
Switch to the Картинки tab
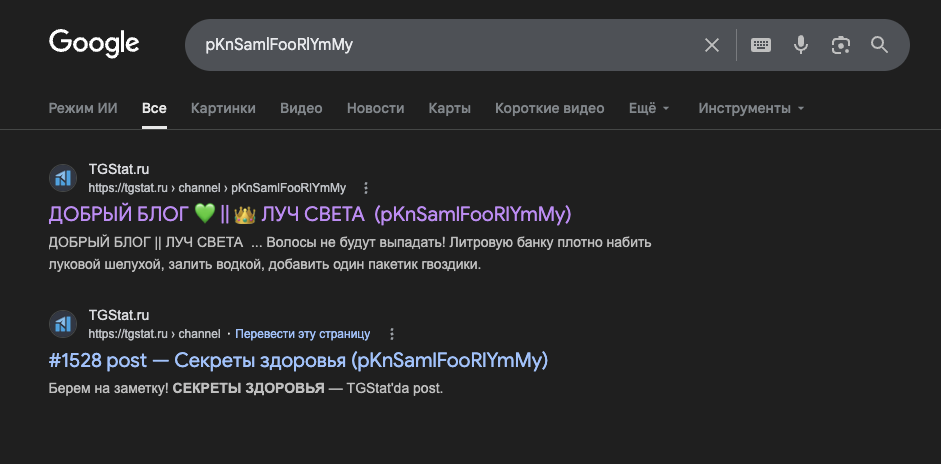[x=223, y=108]
